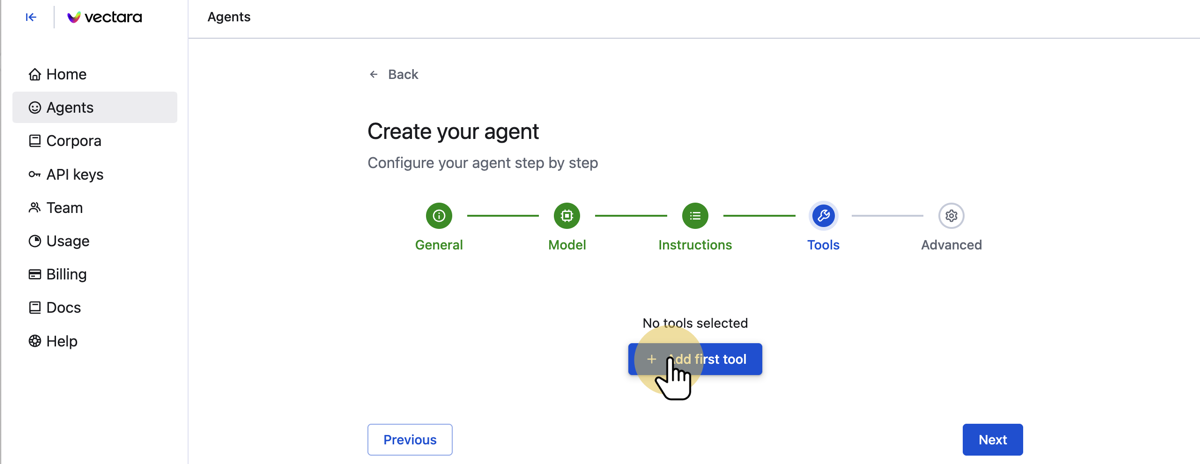Open Docs in the sidebar
This screenshot has width=1200, height=464.
click(63, 308)
